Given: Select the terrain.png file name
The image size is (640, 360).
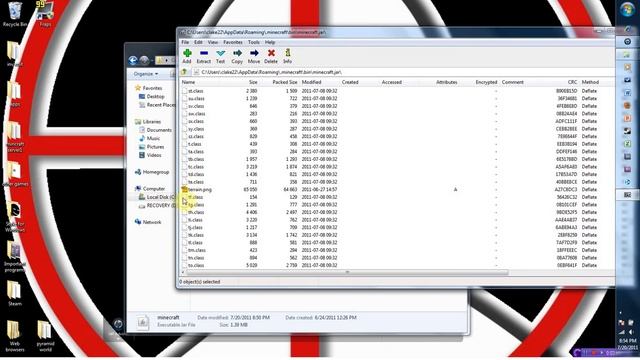Looking at the screenshot, I should pos(200,190).
